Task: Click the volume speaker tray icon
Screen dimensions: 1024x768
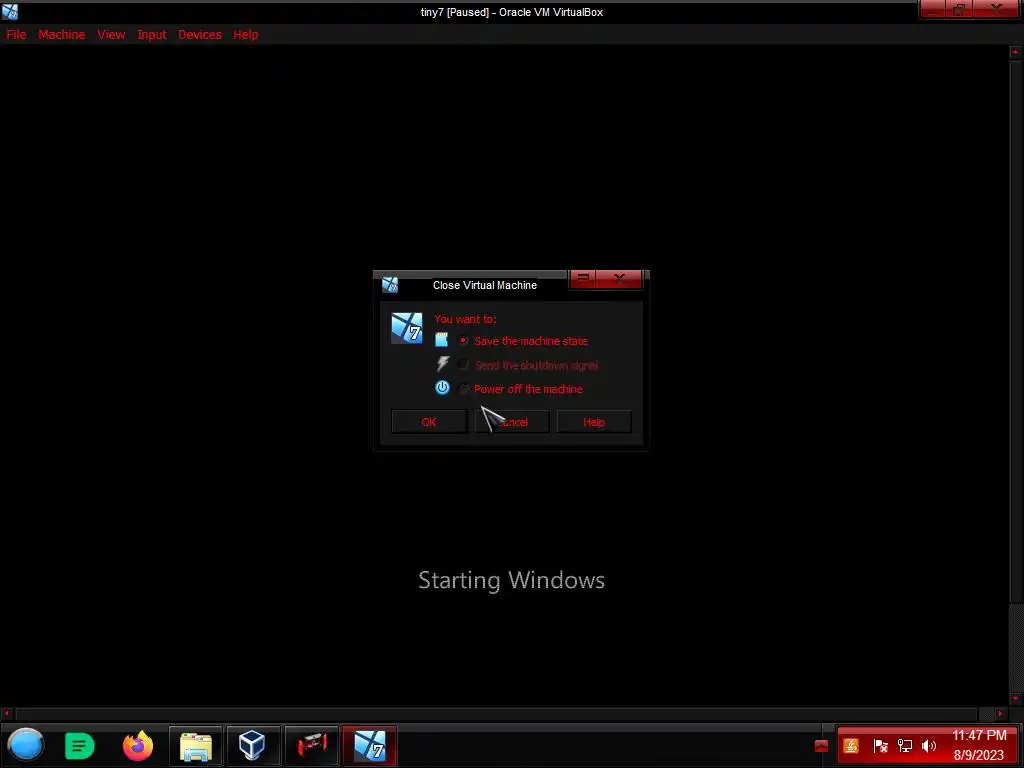Action: point(929,746)
